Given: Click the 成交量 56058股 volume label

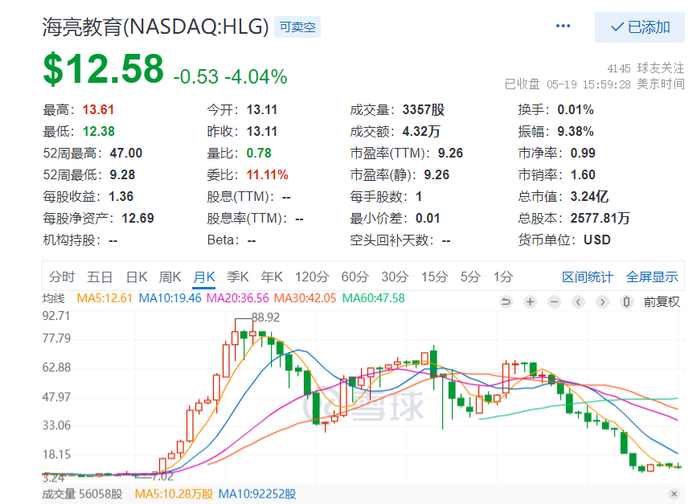Looking at the screenshot, I should click(82, 494).
